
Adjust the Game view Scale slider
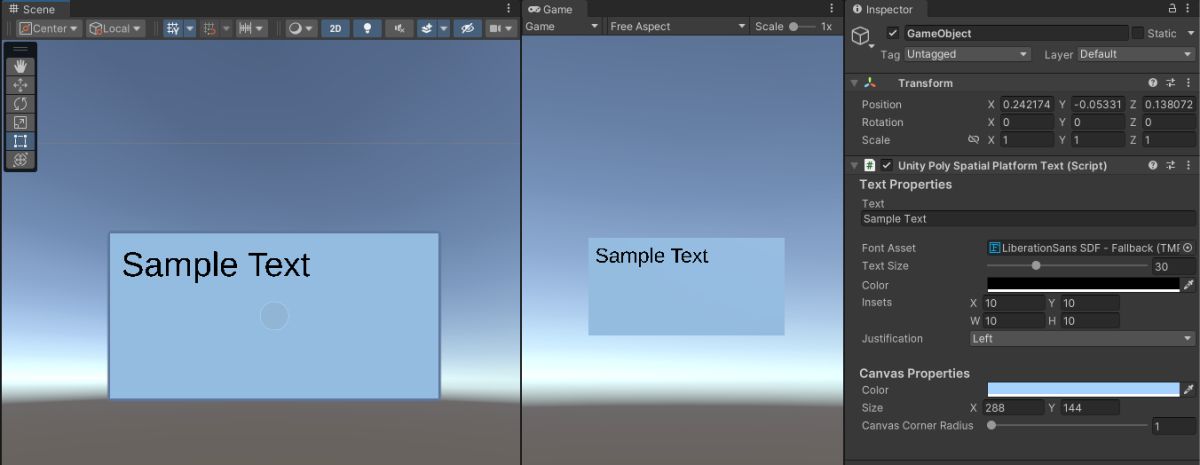800,26
